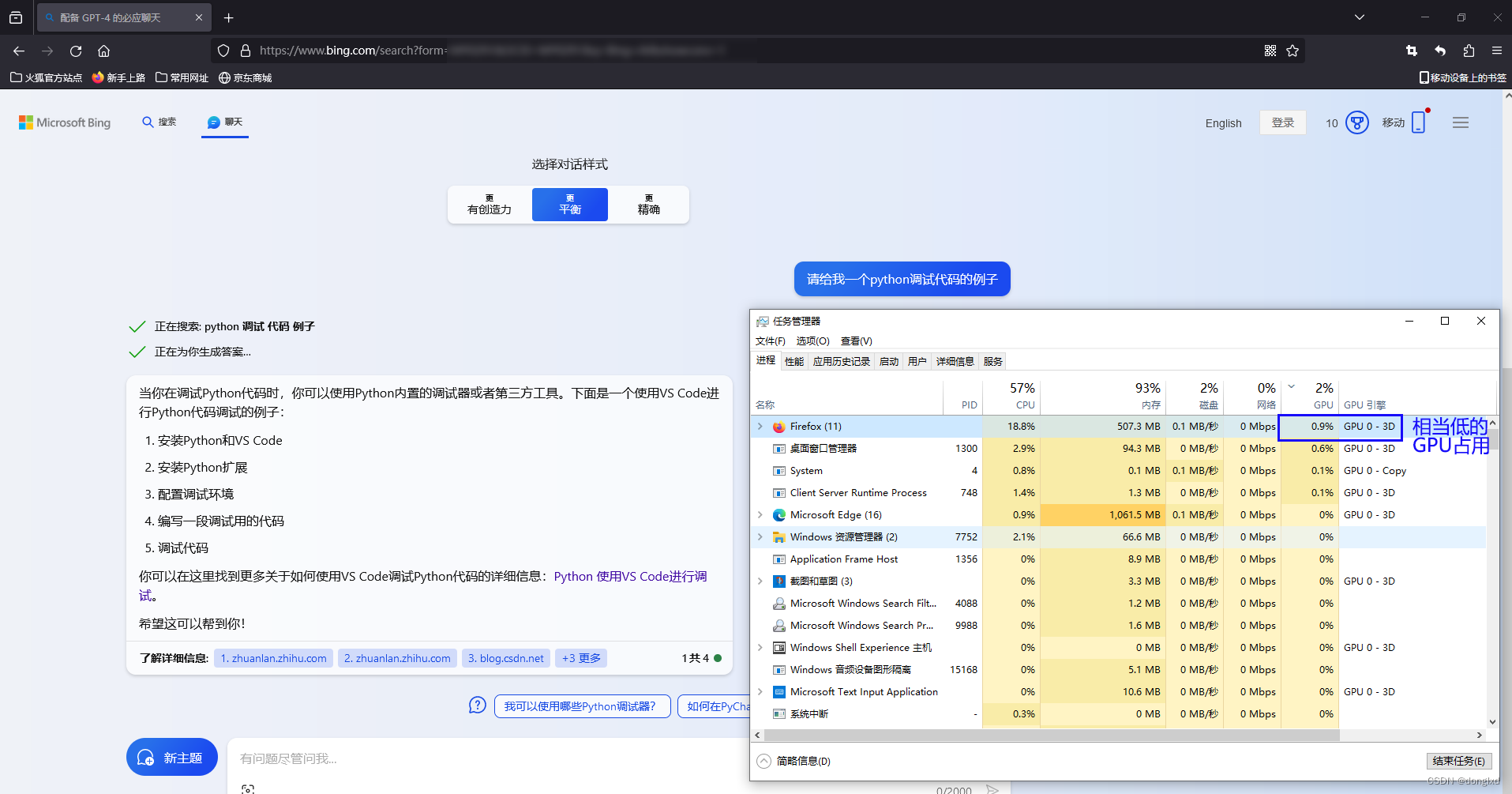This screenshot has width=1512, height=794.
Task: Click the screenshot crop icon in toolbar
Action: coord(1412,51)
